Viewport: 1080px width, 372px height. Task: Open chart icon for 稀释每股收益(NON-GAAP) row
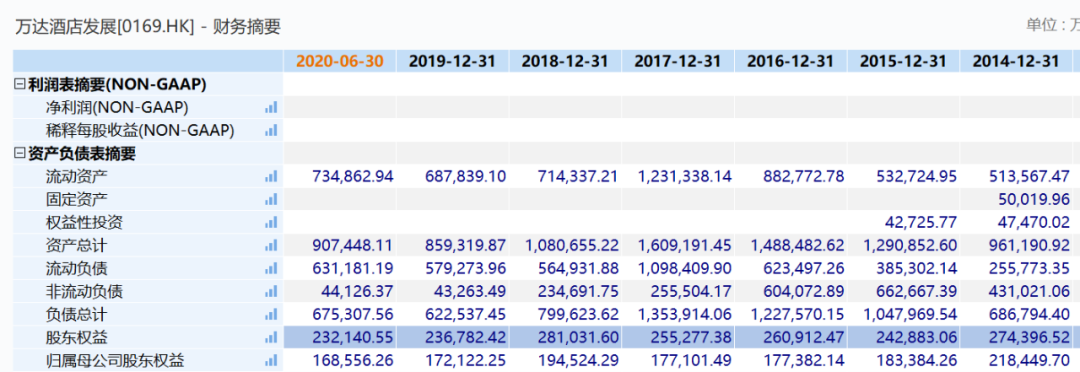click(271, 130)
